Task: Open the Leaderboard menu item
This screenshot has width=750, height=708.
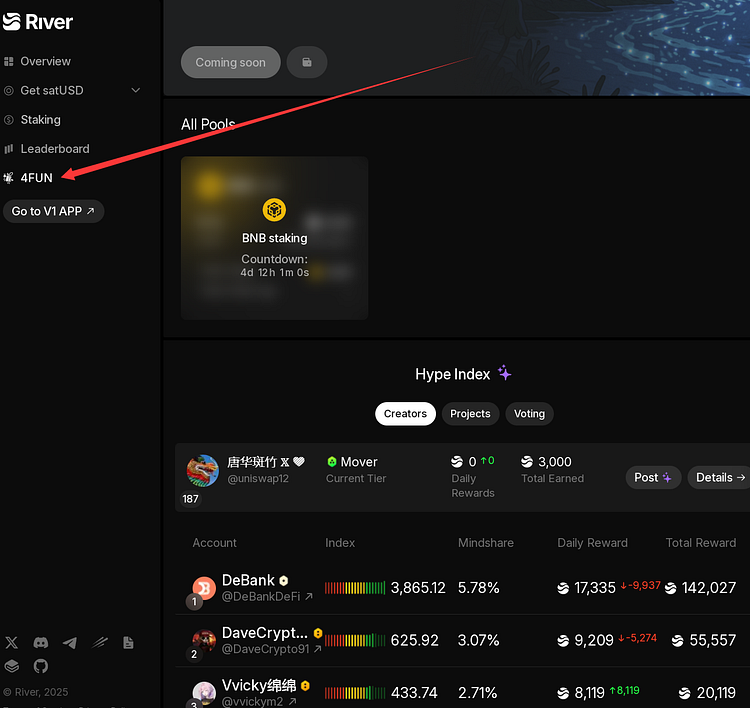Action: (55, 149)
